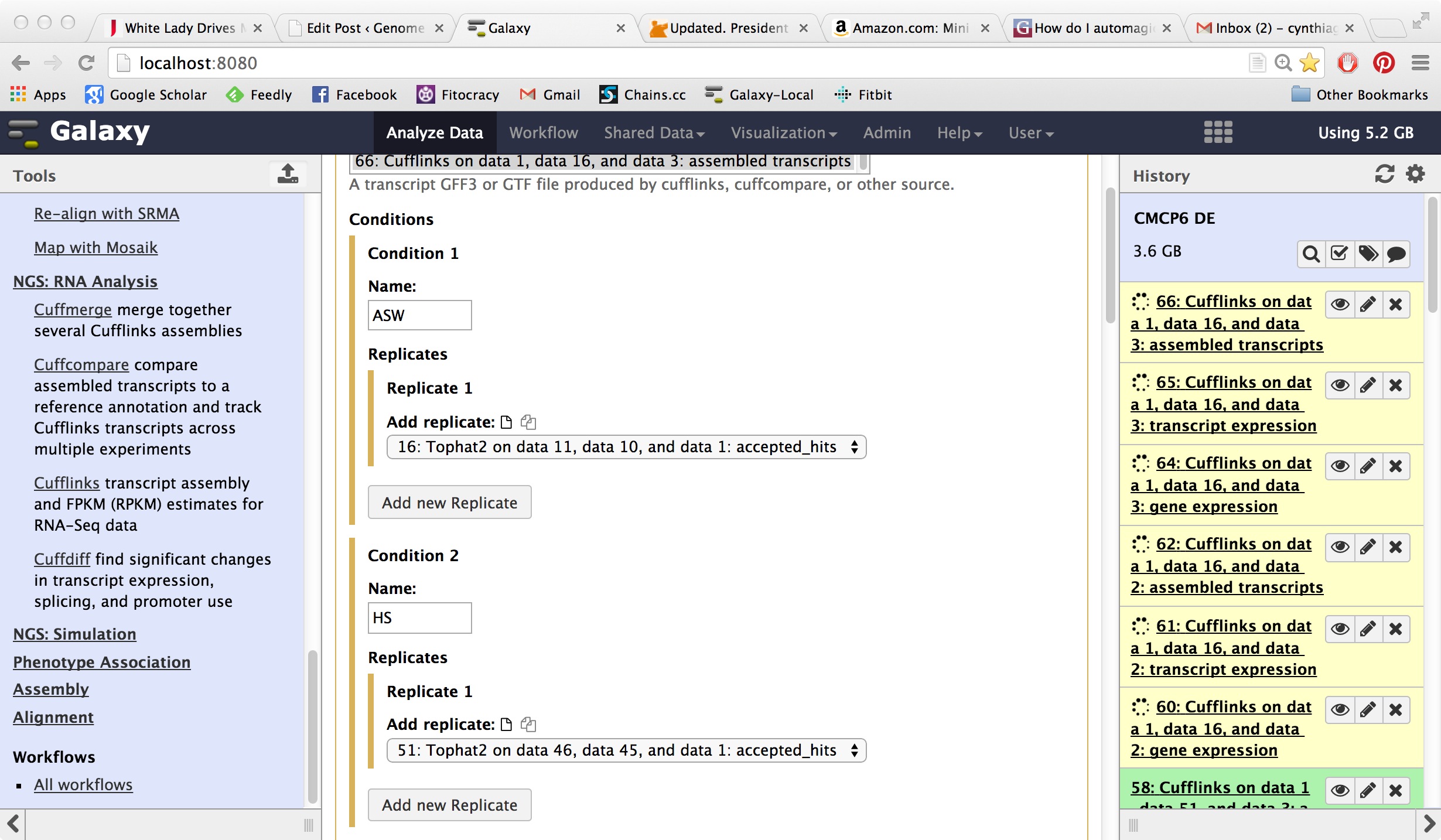Toggle multi-select checkbox icon in history

pyautogui.click(x=1340, y=254)
